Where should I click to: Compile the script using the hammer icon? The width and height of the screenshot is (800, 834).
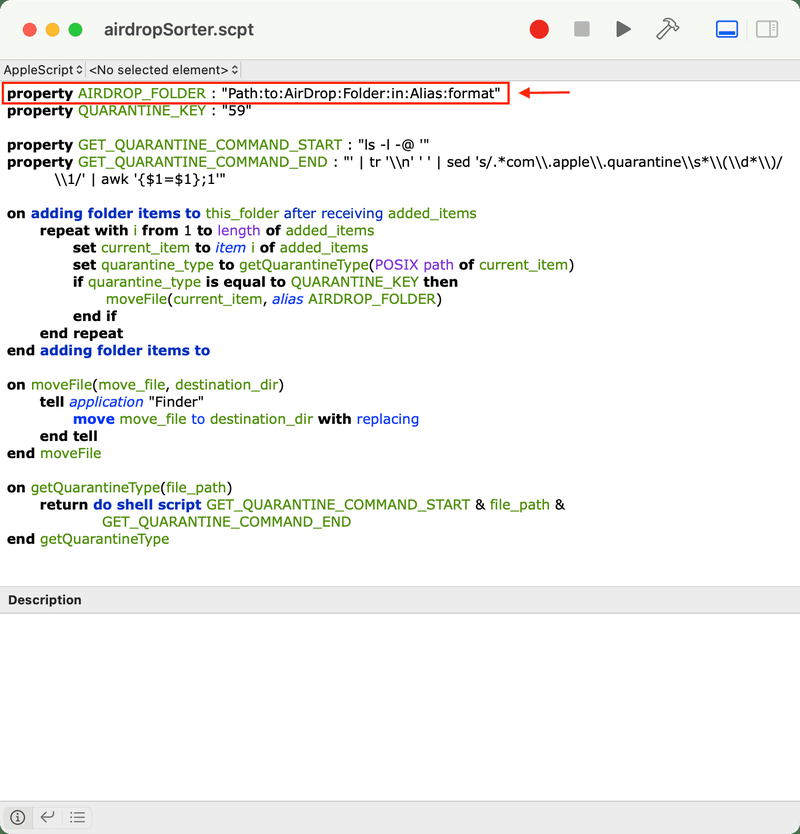coord(667,29)
